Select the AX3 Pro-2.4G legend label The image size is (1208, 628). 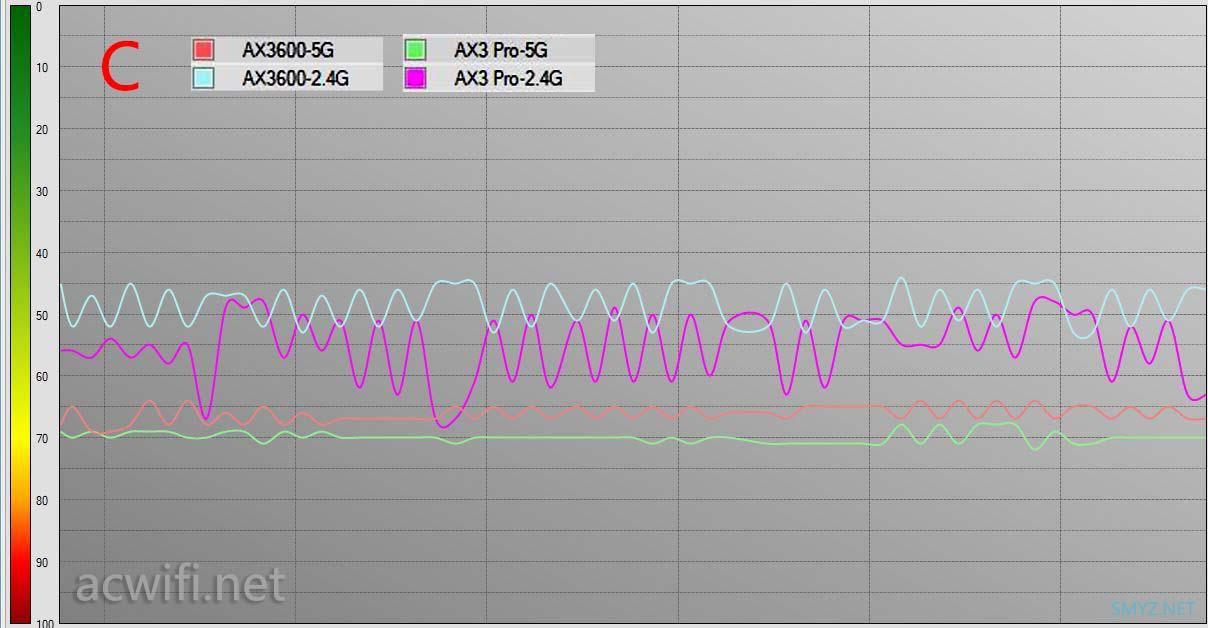pos(508,78)
